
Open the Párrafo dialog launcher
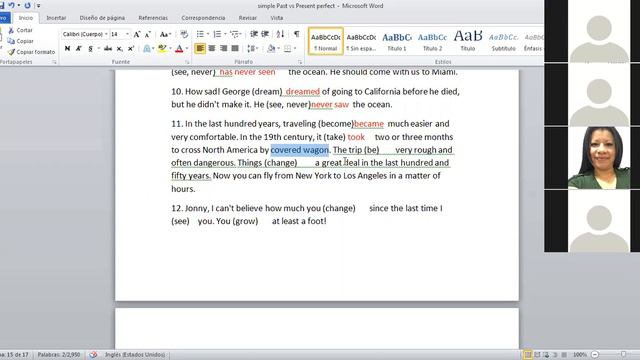click(x=300, y=62)
